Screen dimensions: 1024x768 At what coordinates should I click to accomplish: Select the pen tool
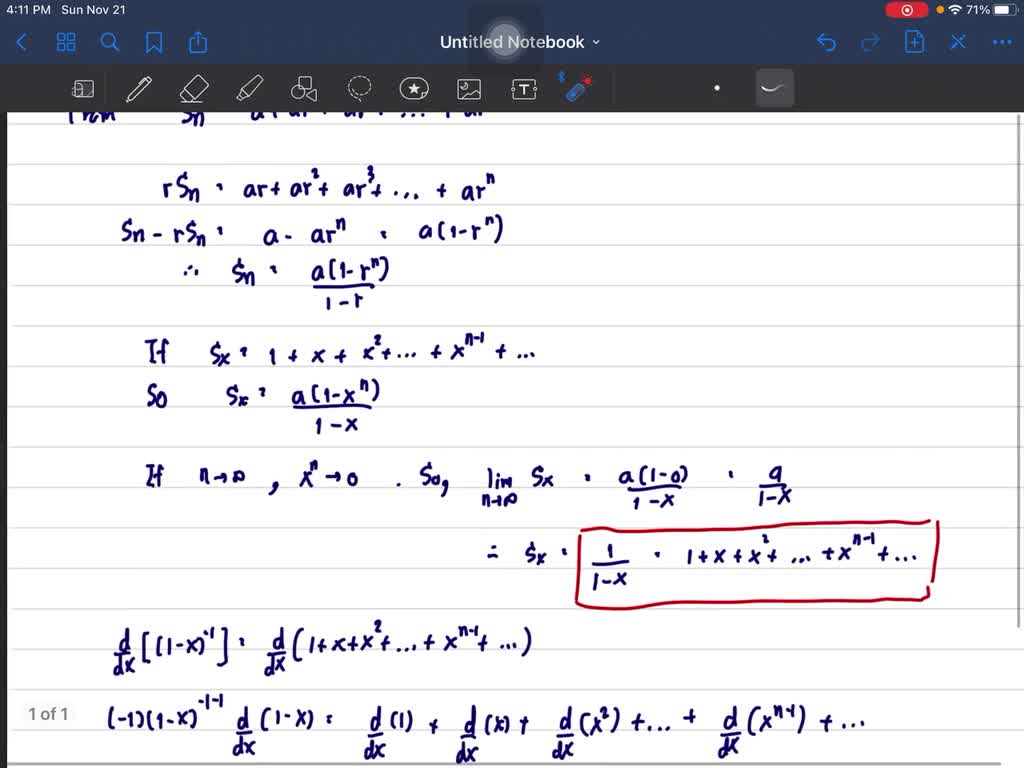(139, 88)
